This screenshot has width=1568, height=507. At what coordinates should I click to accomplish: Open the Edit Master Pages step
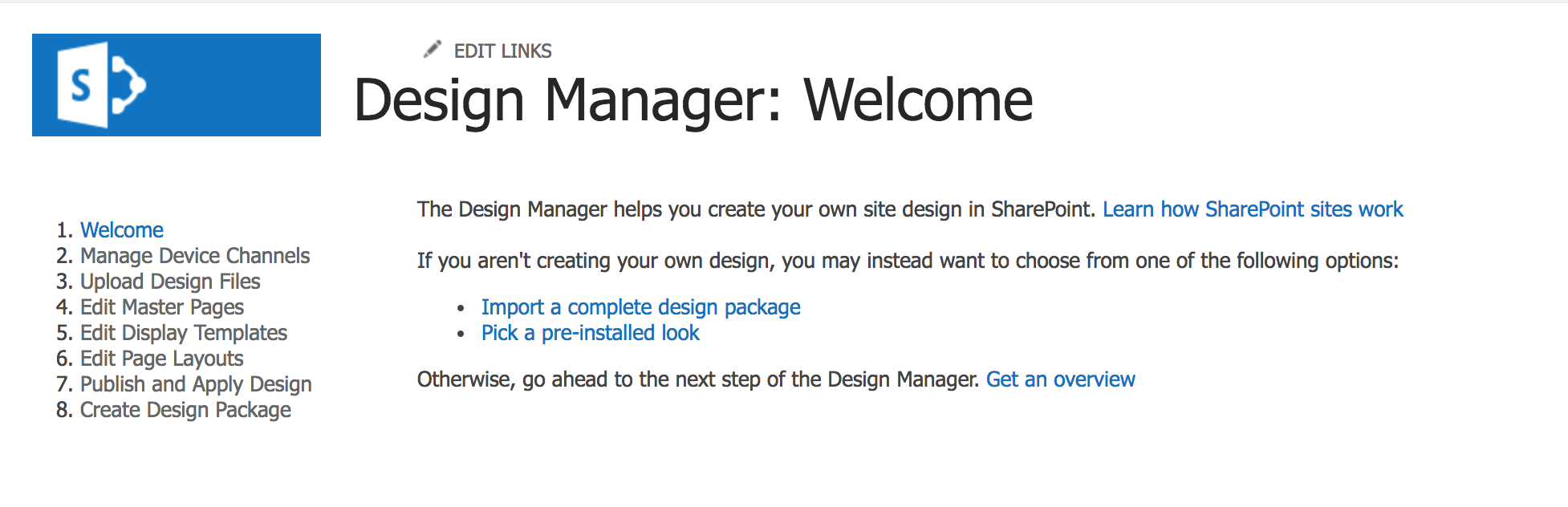coord(162,307)
